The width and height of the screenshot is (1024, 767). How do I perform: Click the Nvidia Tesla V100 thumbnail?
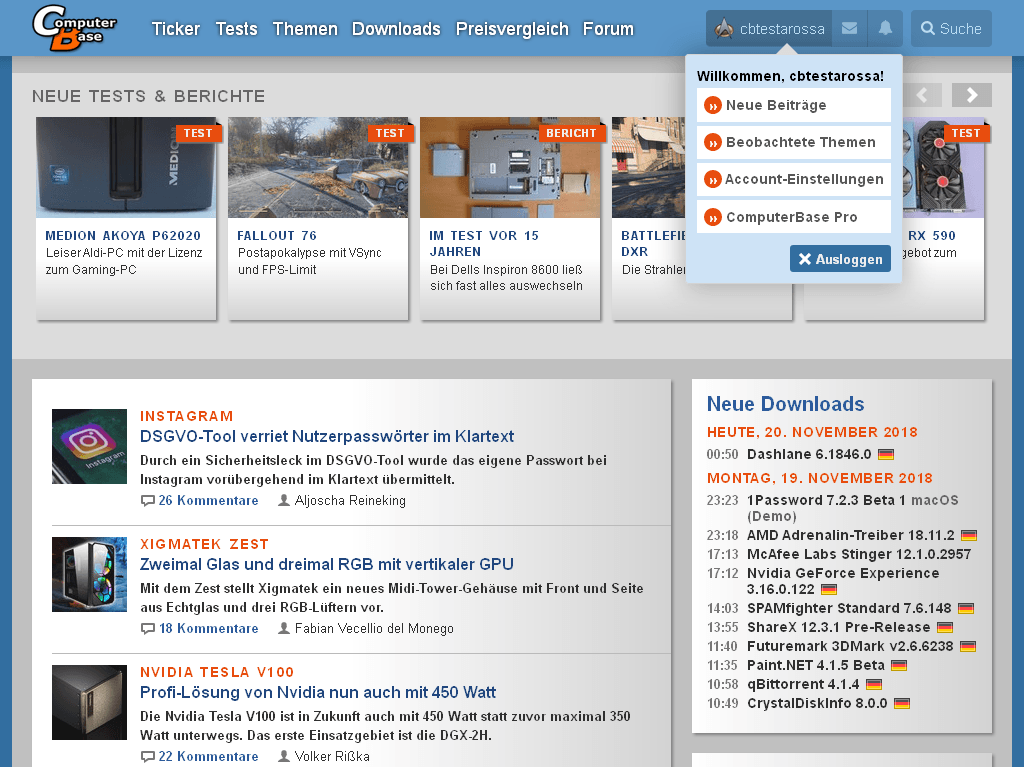coord(89,702)
